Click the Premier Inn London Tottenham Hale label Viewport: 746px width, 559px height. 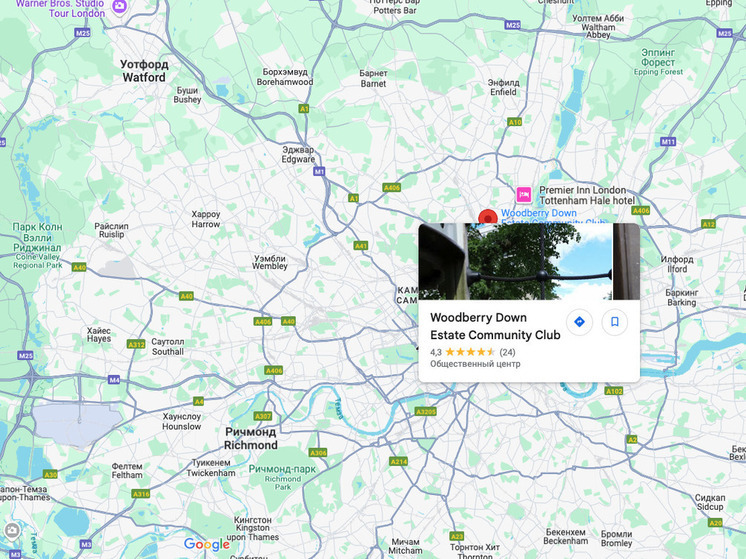click(587, 195)
